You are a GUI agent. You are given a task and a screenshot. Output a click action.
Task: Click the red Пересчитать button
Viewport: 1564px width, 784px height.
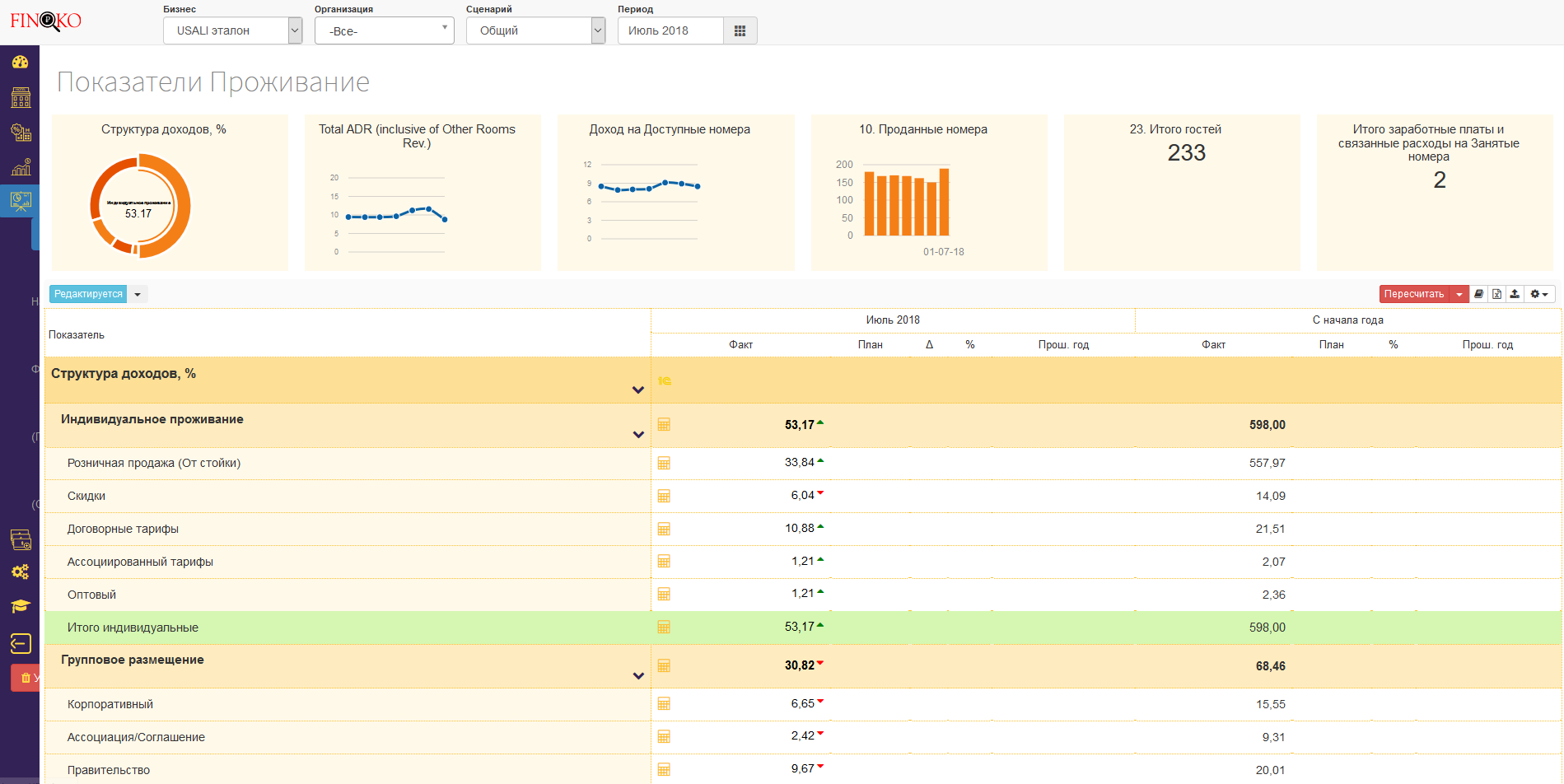point(1414,294)
